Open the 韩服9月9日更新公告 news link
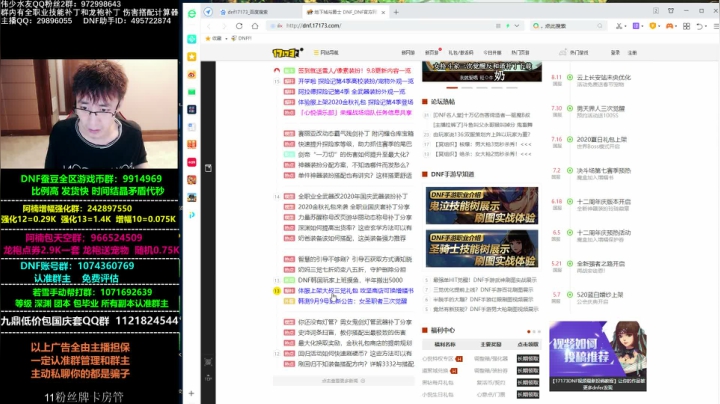Viewport: 720px width, 404px height. tap(353, 301)
